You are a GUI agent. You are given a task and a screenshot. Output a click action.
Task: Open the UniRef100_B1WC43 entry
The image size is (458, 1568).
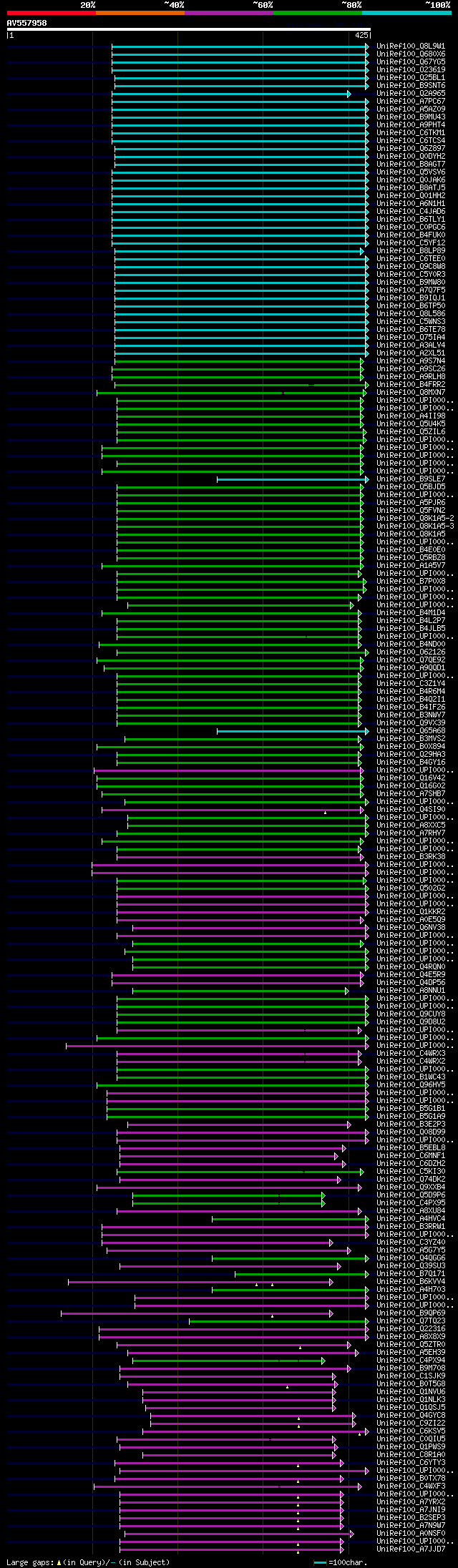pos(411,1077)
